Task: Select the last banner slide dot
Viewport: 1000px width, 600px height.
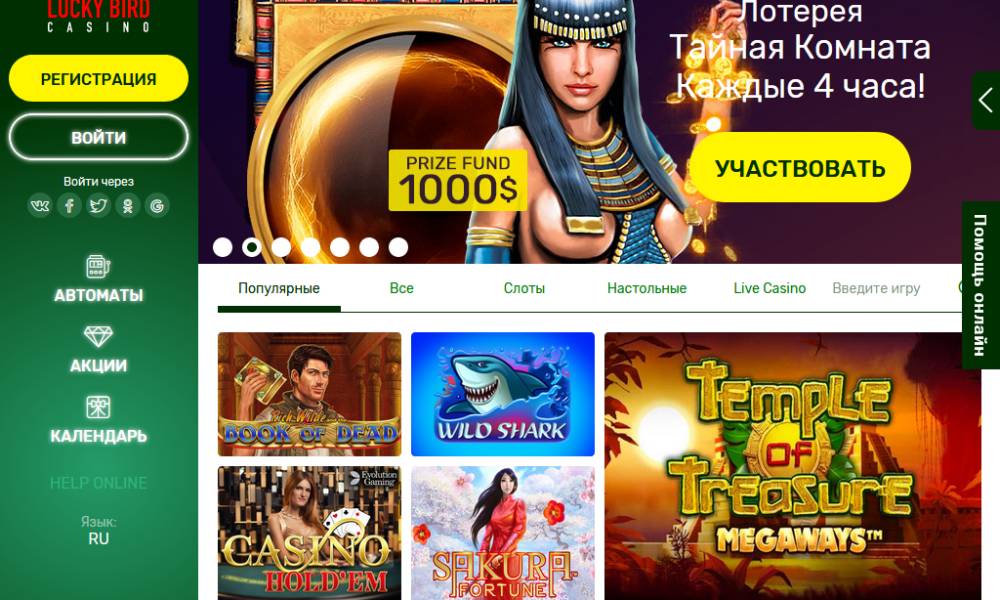Action: pyautogui.click(x=399, y=247)
